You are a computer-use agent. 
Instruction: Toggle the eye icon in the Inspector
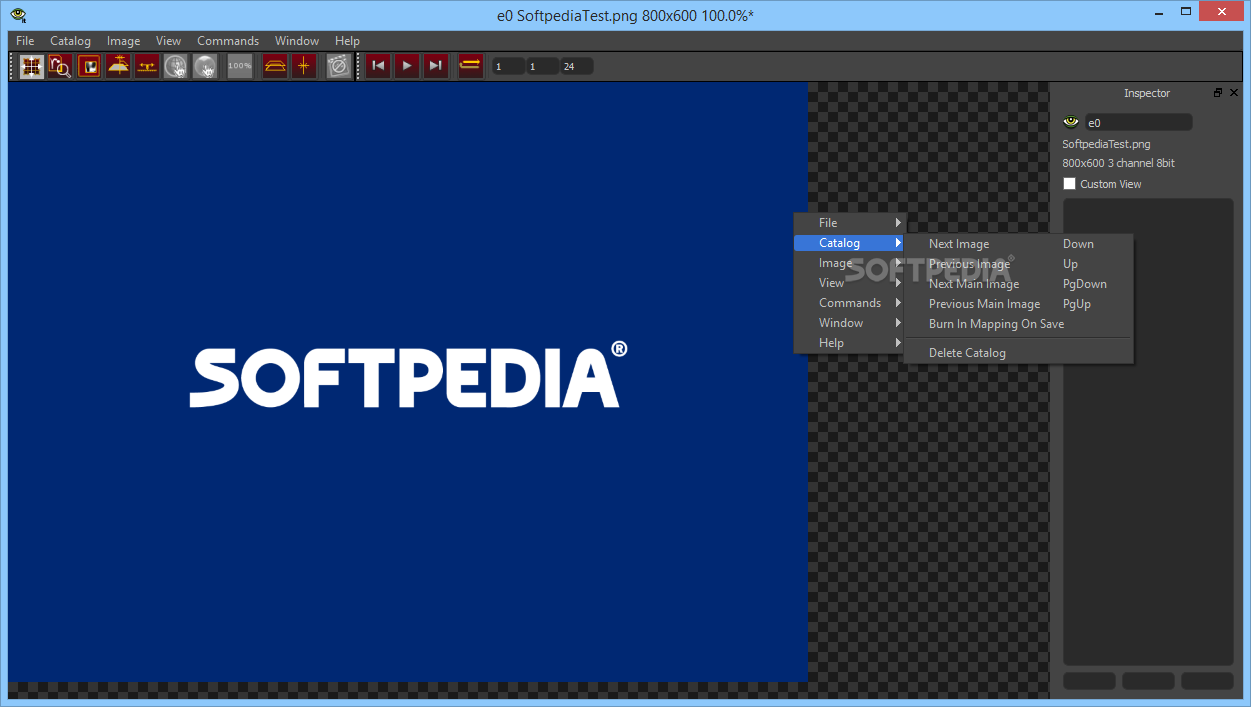(x=1071, y=122)
